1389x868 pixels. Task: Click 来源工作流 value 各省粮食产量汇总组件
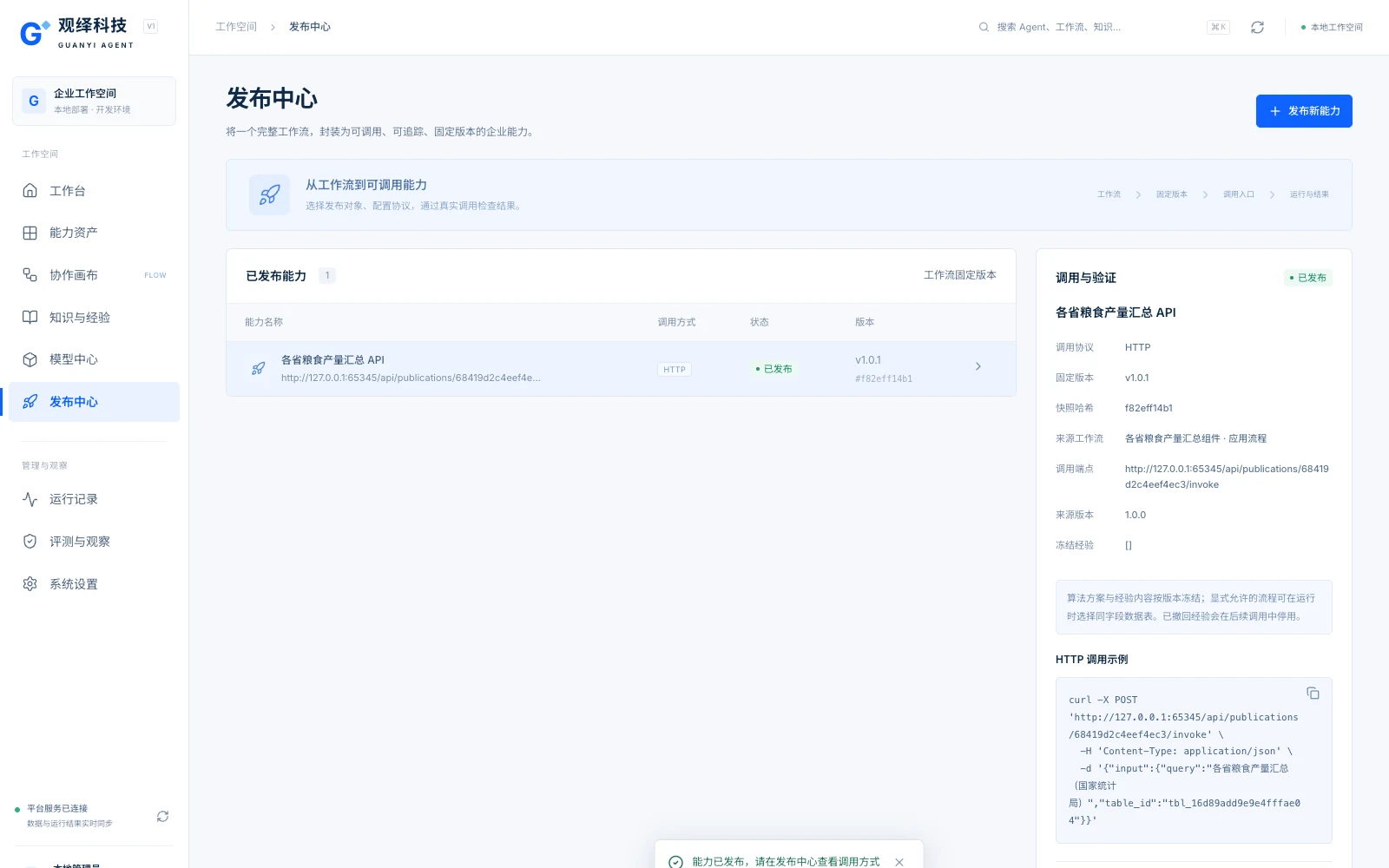[x=1195, y=438]
